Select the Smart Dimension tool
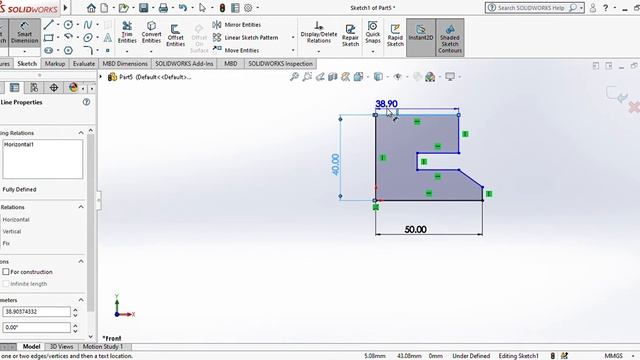Screen dimensions: 640x360 tap(24, 33)
